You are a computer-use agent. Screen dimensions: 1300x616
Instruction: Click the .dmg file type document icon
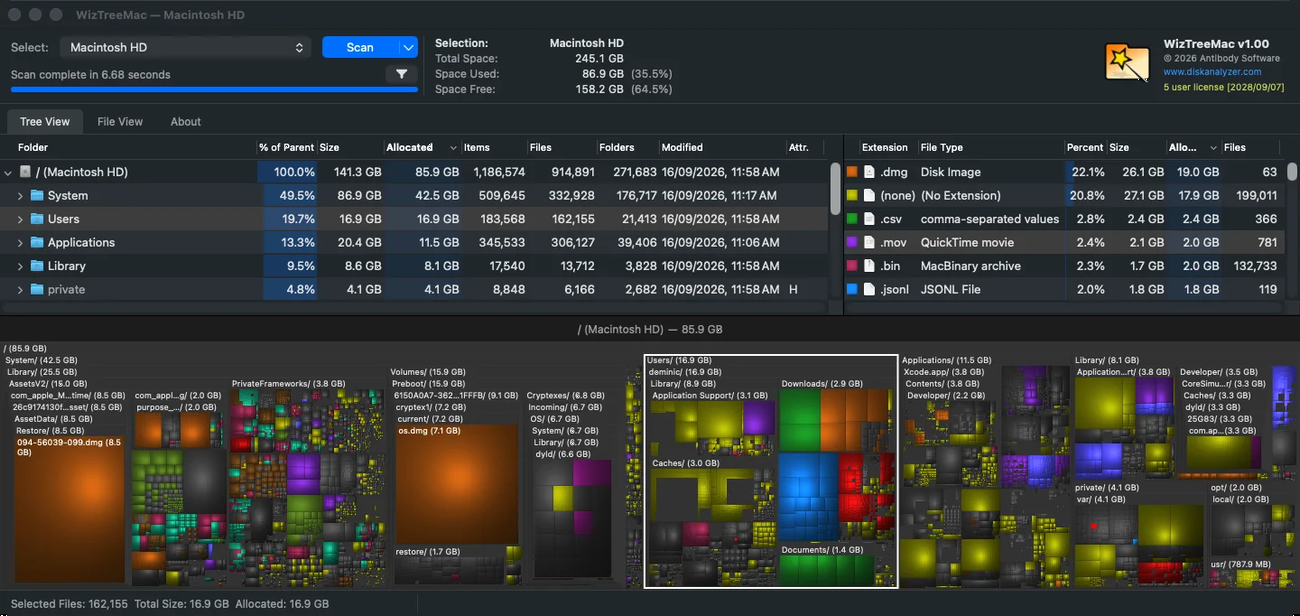tap(869, 172)
